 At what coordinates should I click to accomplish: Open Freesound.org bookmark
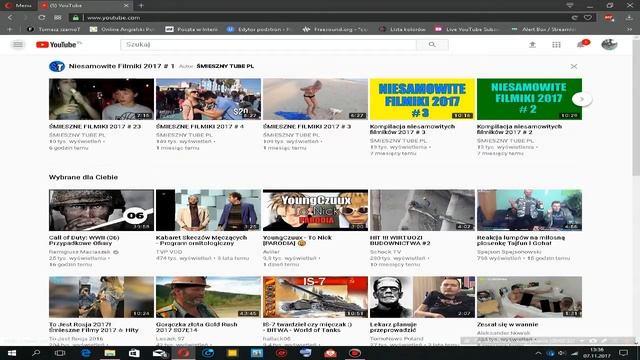click(x=336, y=29)
